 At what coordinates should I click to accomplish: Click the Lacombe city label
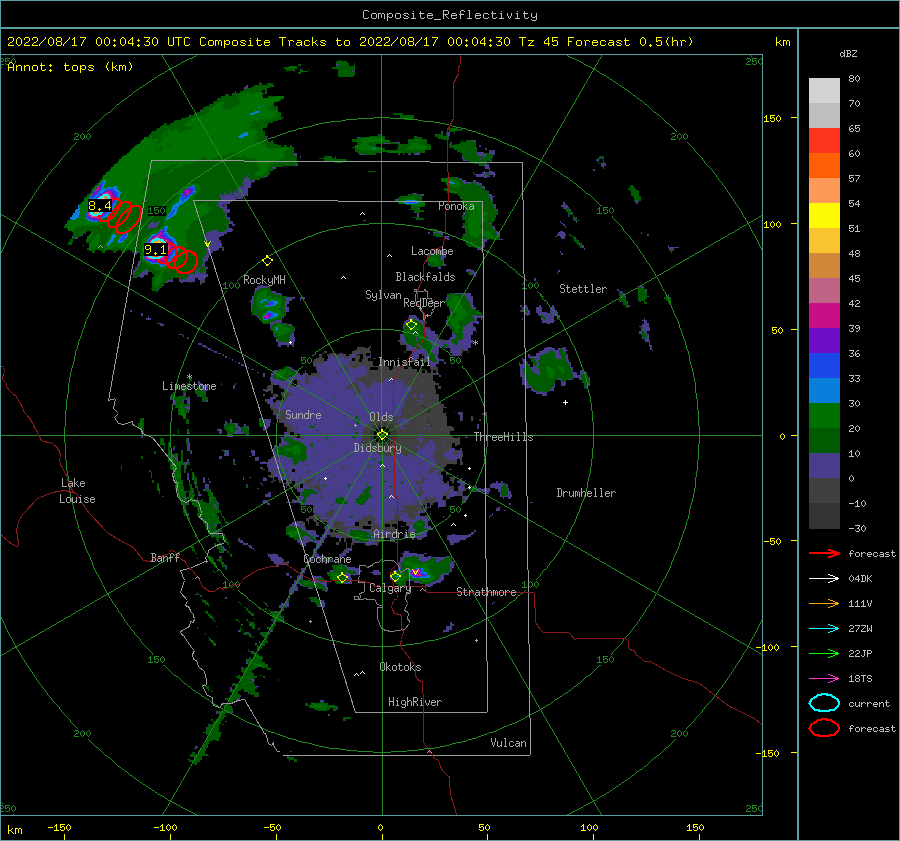432,251
